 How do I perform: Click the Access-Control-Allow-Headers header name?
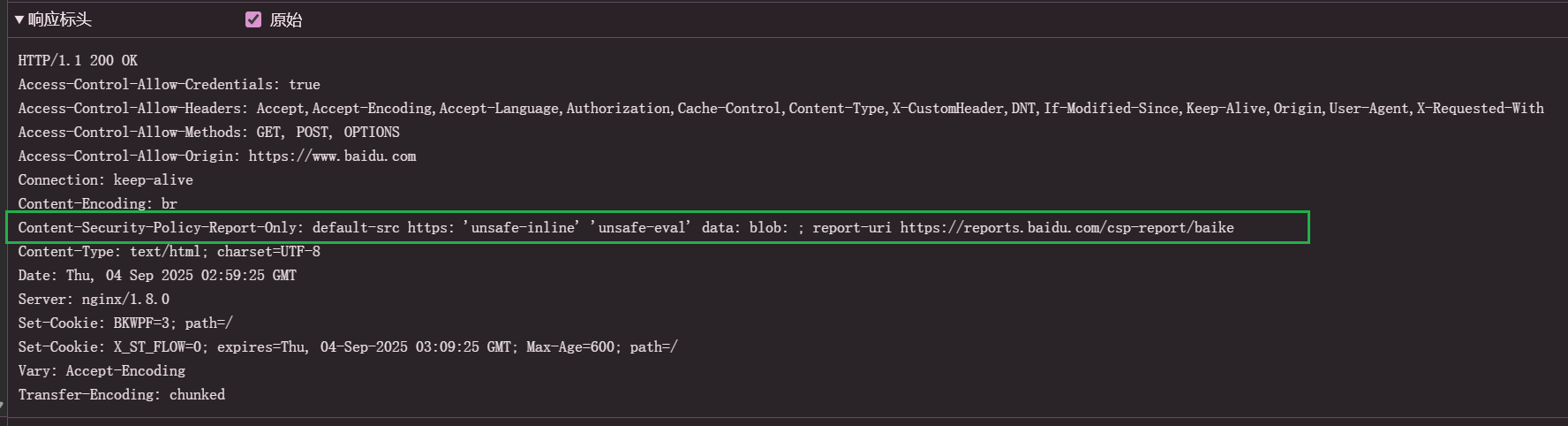point(133,108)
